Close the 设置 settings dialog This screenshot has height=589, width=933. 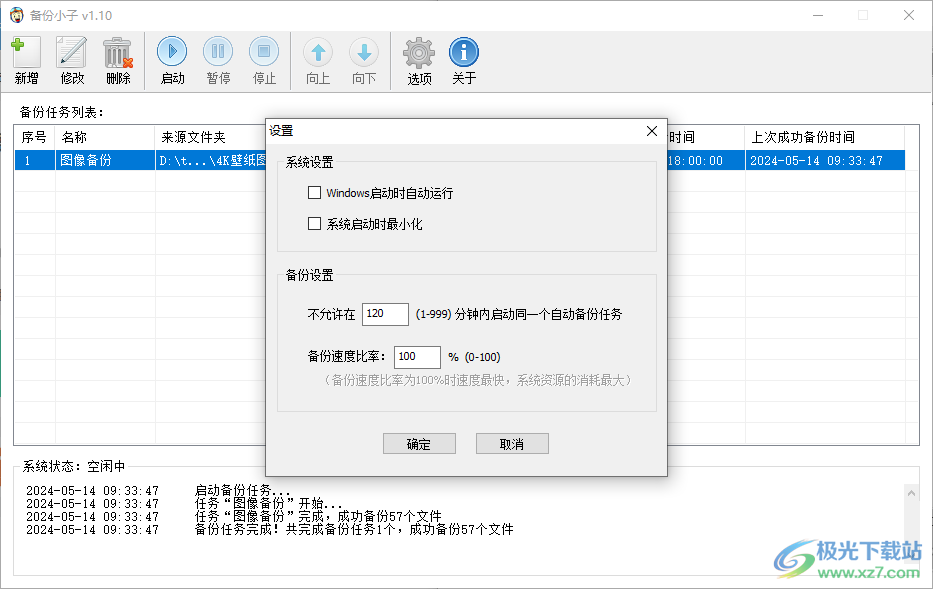(x=651, y=130)
